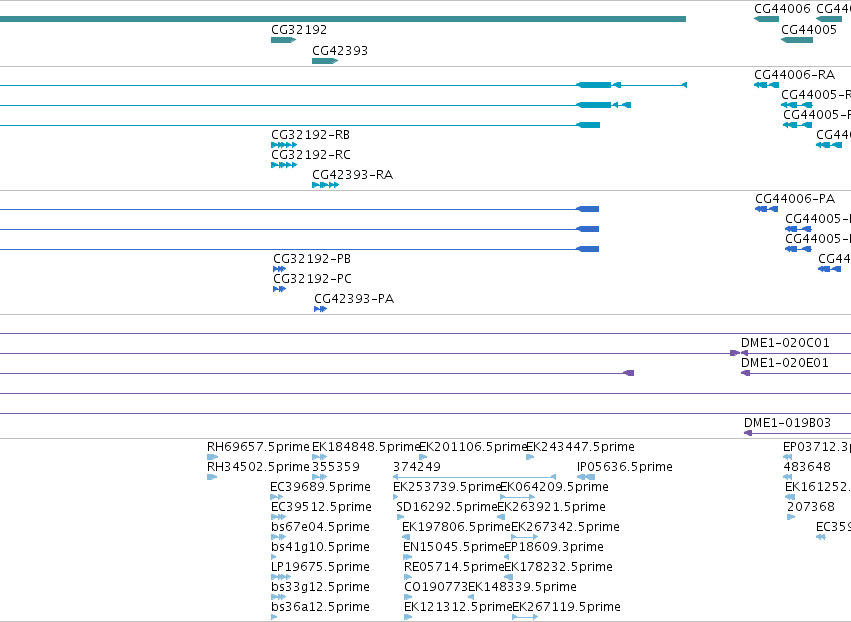Open EST RE05714.5prime
Screen dimensions: 851x622
[x=454, y=567]
